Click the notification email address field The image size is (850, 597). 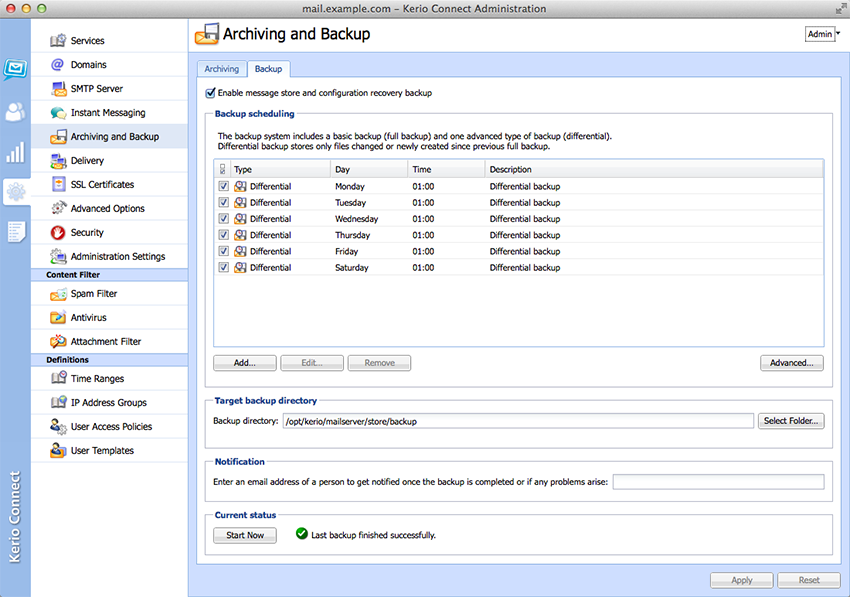tap(718, 482)
